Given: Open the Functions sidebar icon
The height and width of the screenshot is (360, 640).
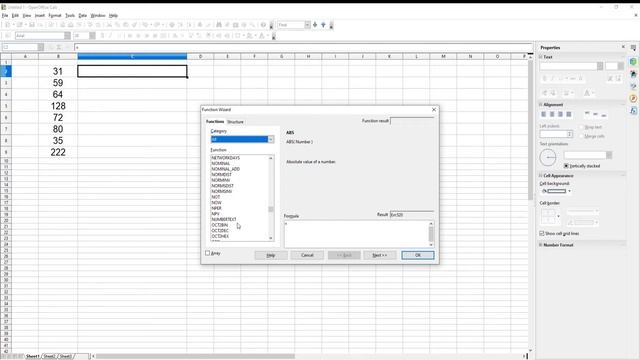Looking at the screenshot, I should click(633, 110).
